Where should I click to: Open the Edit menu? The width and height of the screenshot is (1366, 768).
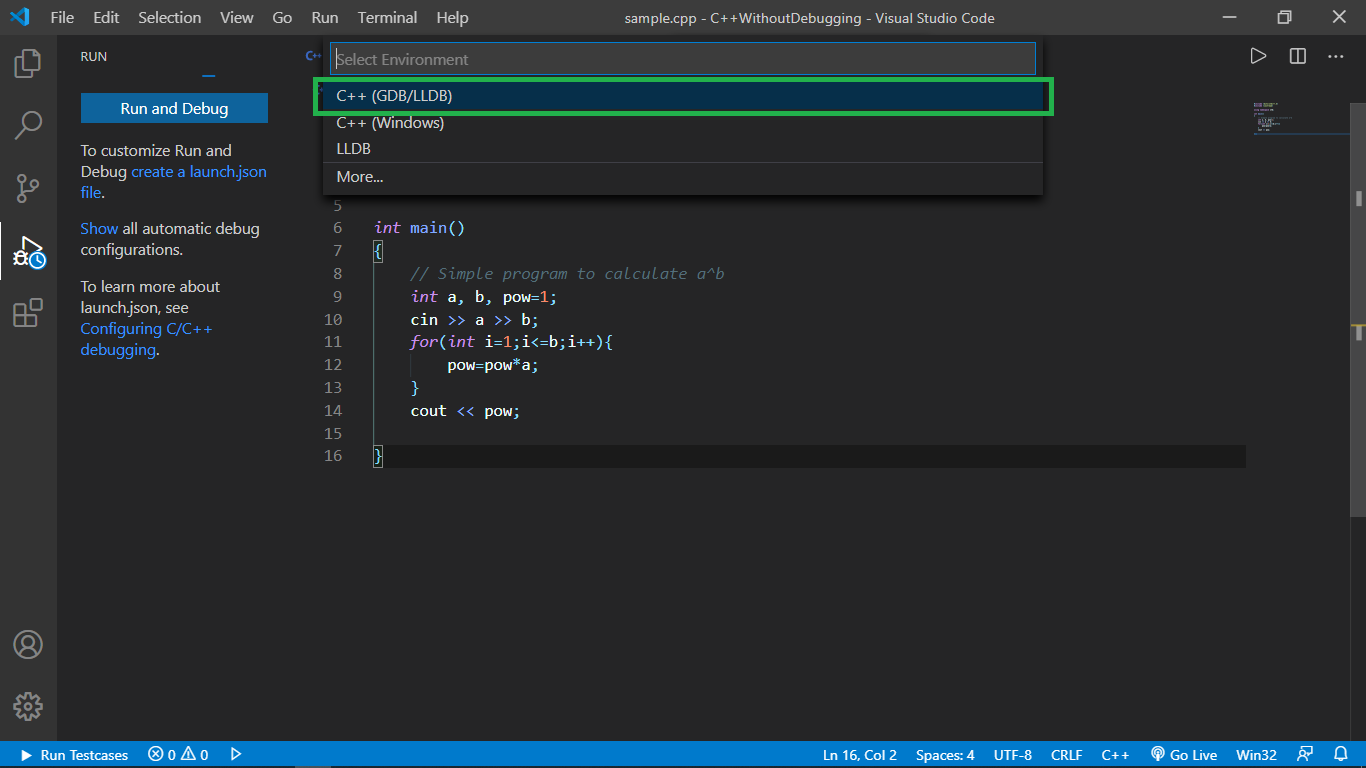coord(106,17)
